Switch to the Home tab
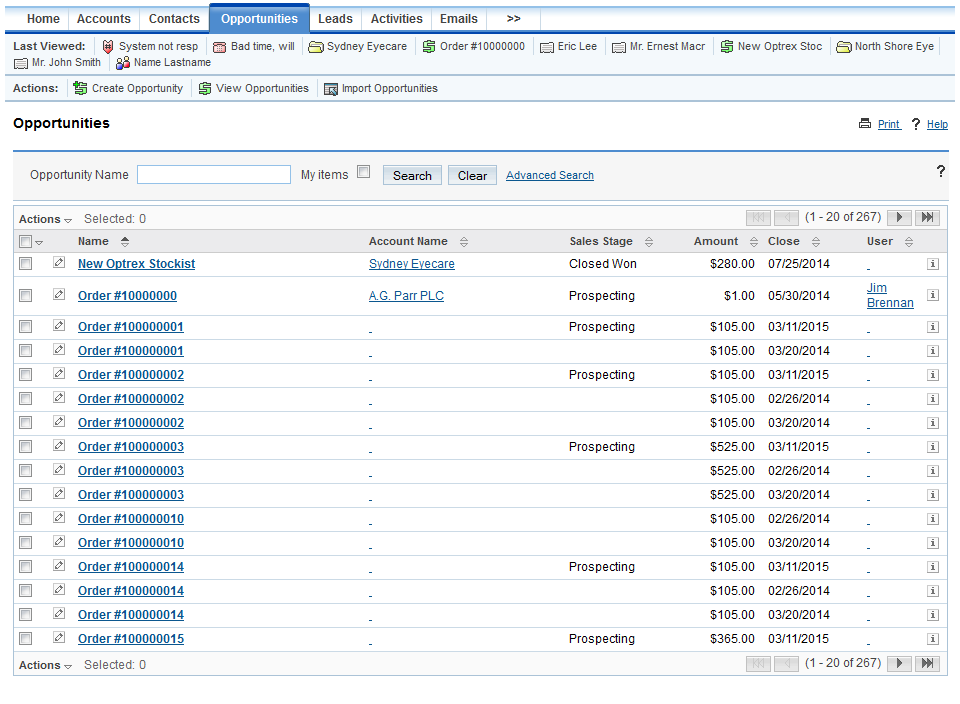 click(43, 18)
